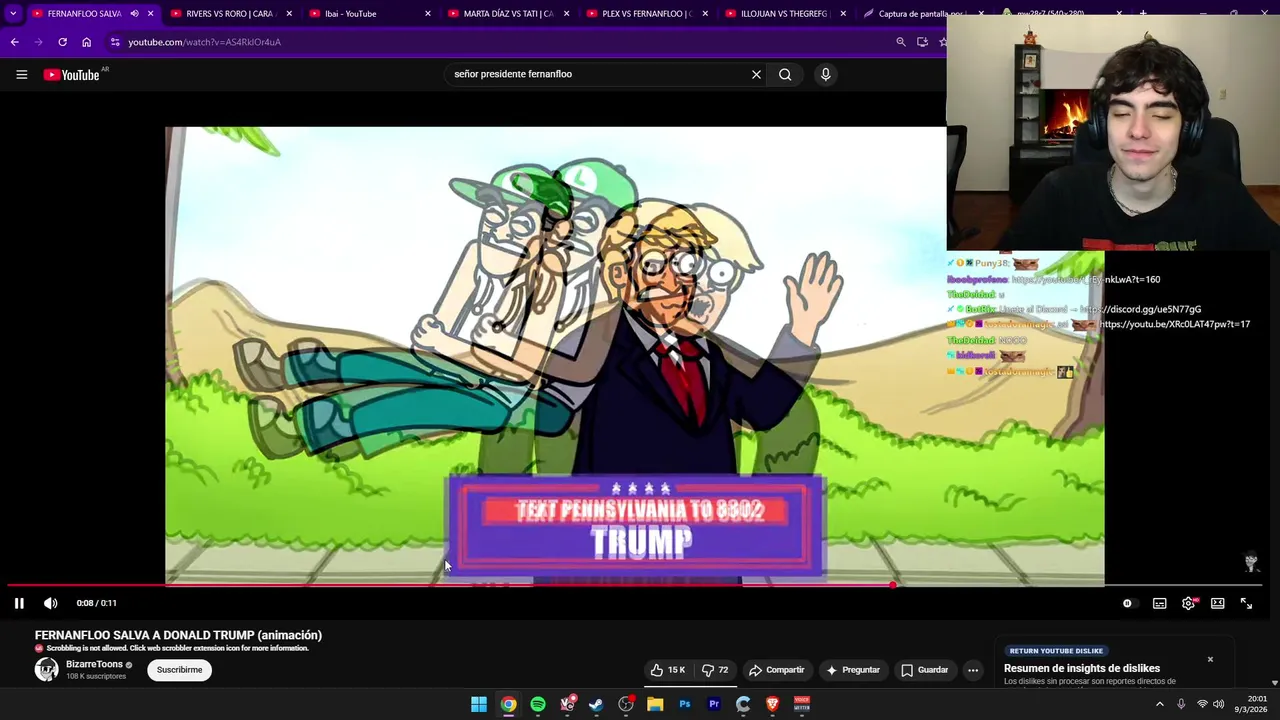1280x720 pixels.
Task: Mute the audio of the FERNANFLOO SALVA tab
Action: click(x=134, y=14)
